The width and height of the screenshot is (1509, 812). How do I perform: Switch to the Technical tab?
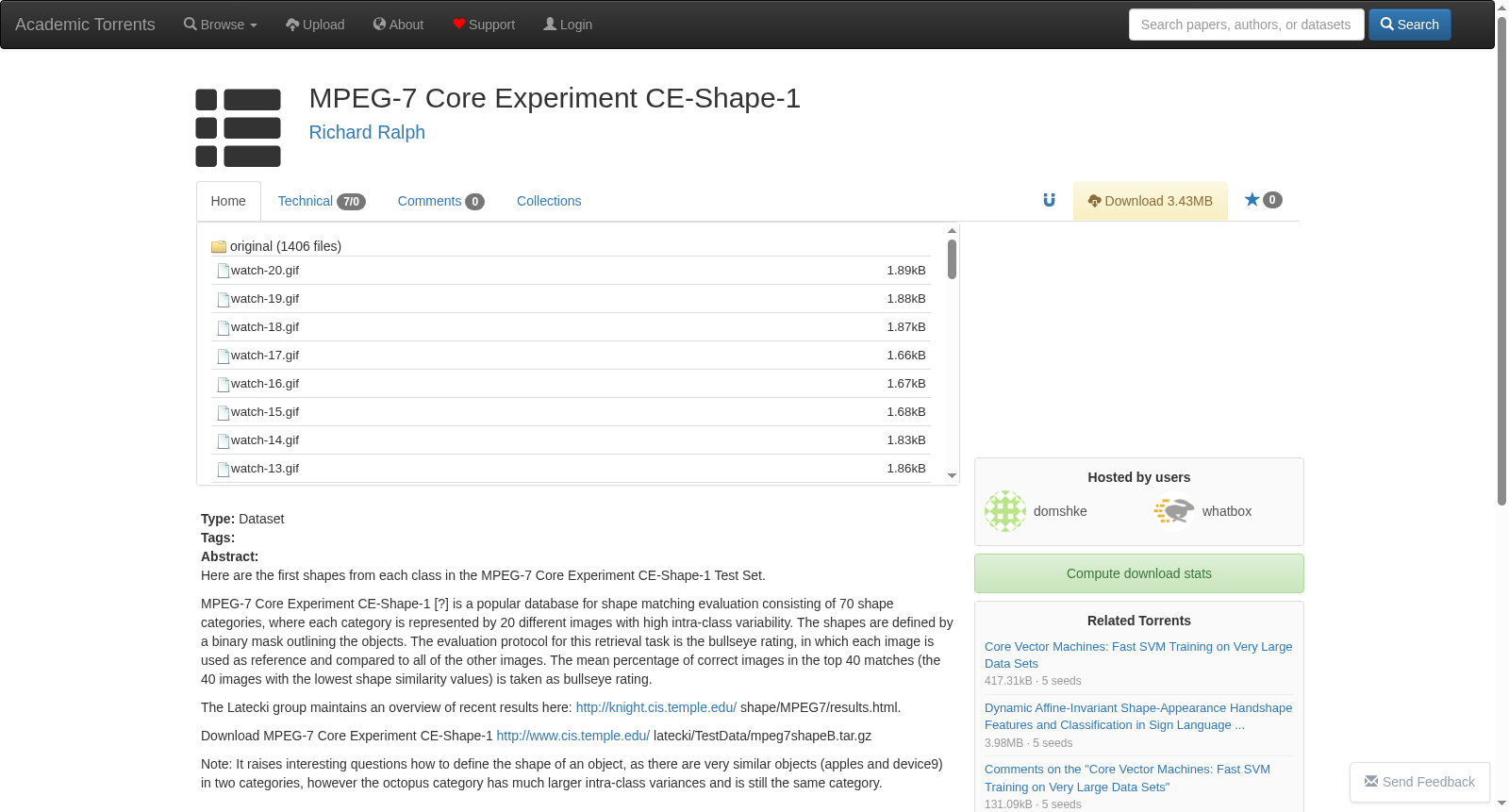[322, 201]
